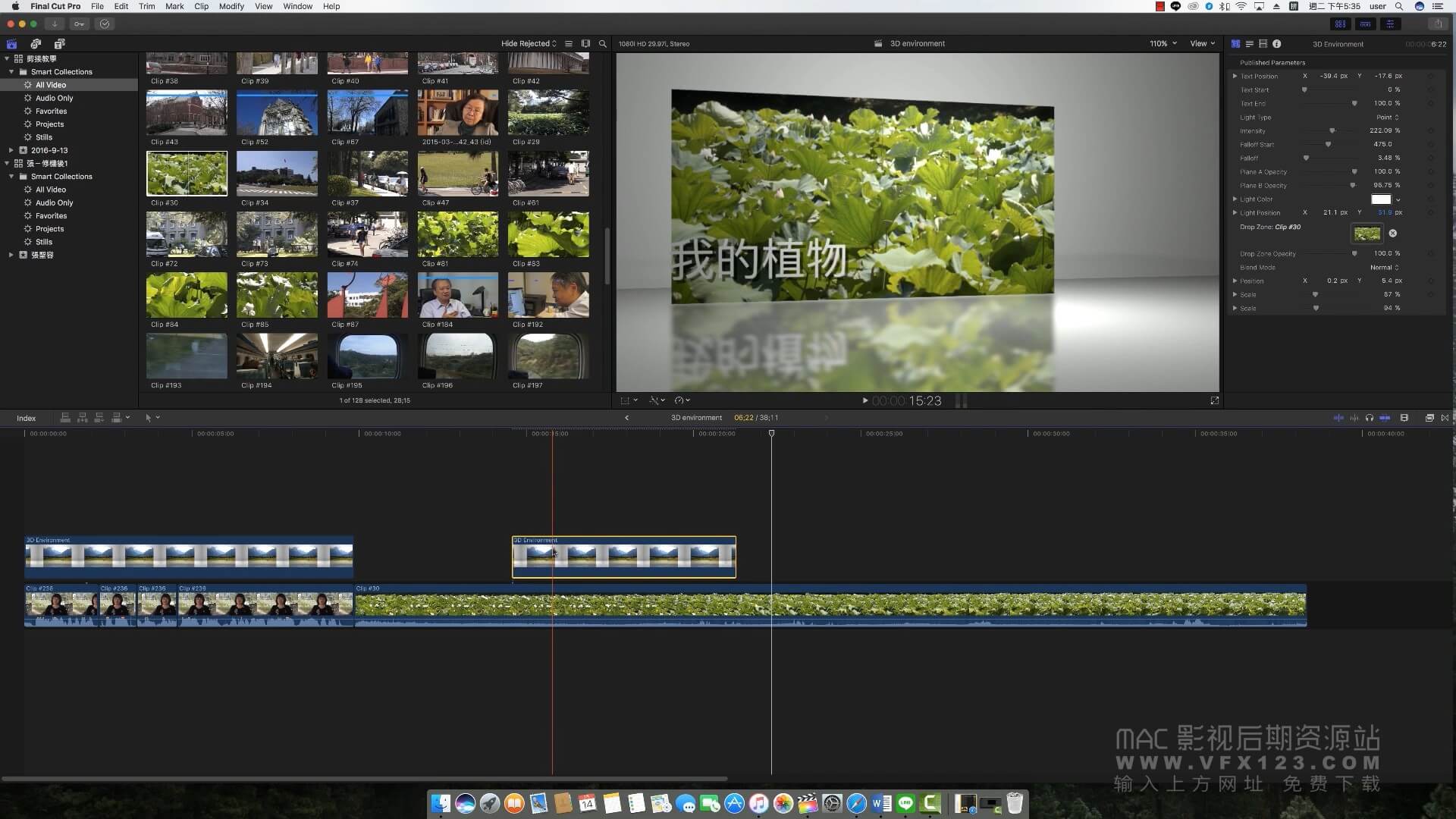Click the Light Color white swatch
Image resolution: width=1456 pixels, height=819 pixels.
click(1382, 199)
